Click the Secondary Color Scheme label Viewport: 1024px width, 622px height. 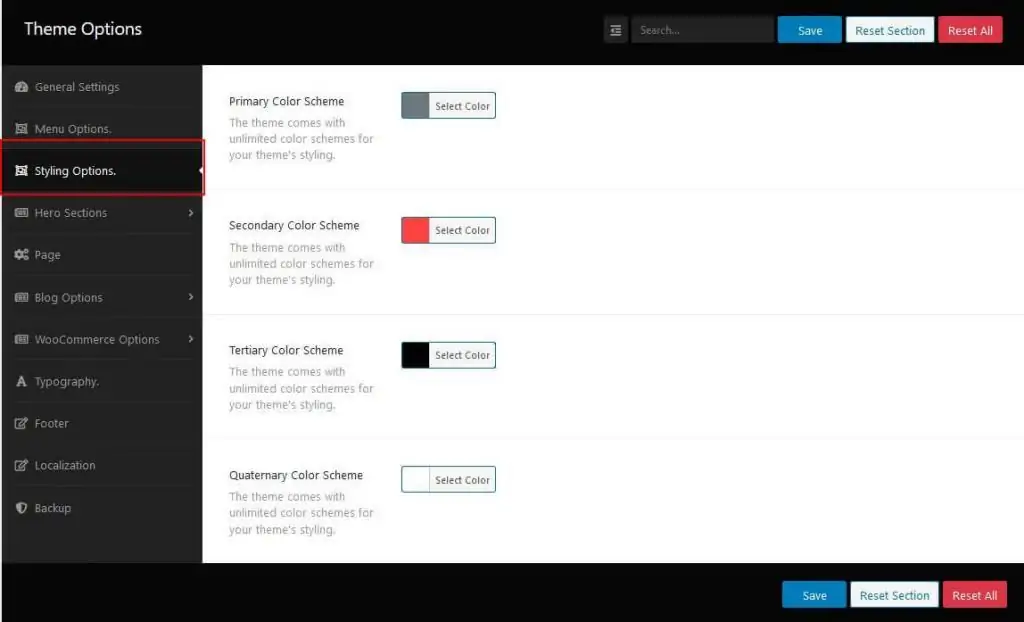[x=294, y=225]
